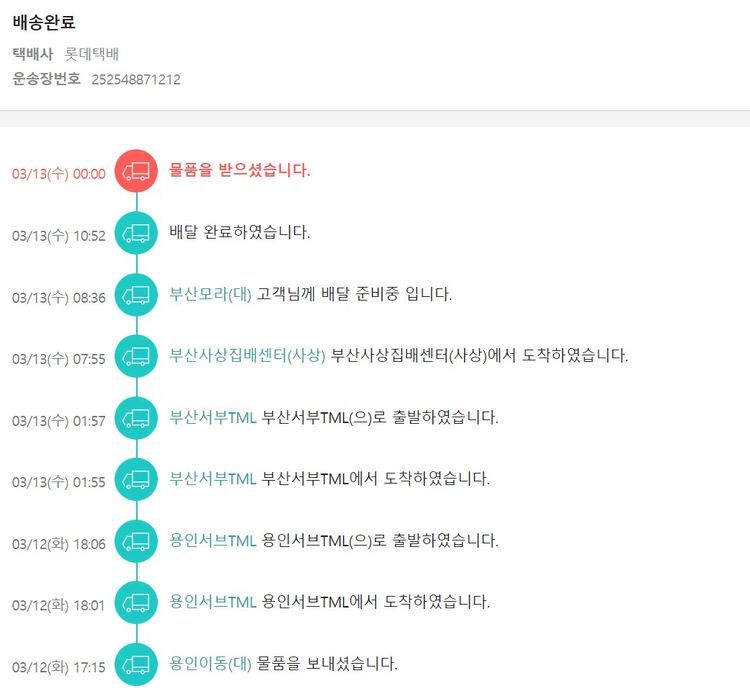Open the 용인이동(대) location link
This screenshot has height=697, width=750.
pyautogui.click(x=210, y=663)
